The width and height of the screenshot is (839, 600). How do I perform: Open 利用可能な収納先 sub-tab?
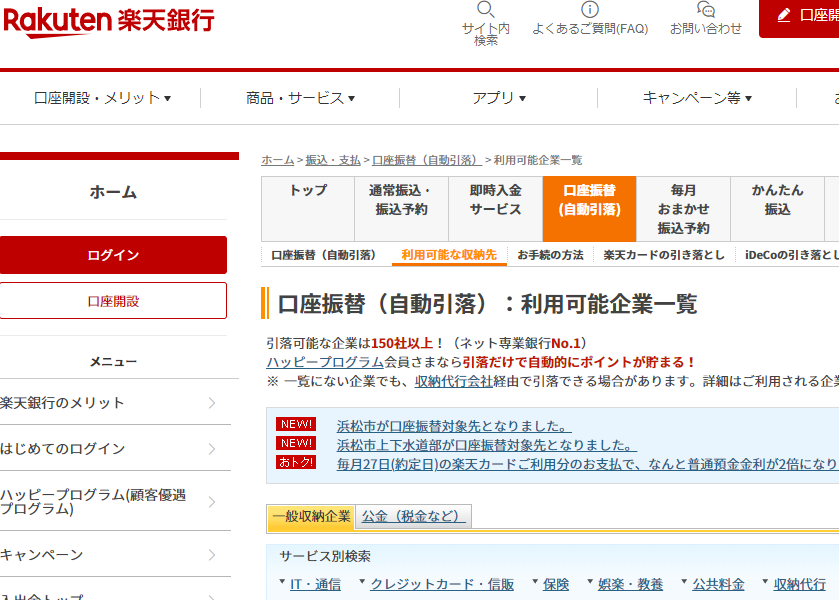coord(449,255)
